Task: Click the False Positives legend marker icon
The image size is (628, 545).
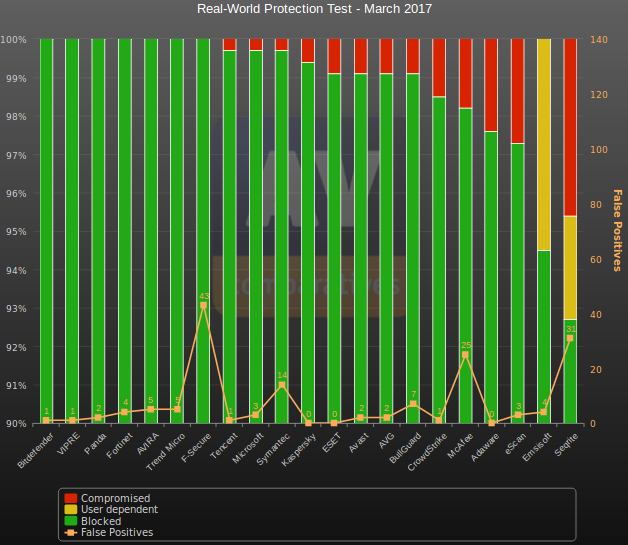Action: coord(70,533)
